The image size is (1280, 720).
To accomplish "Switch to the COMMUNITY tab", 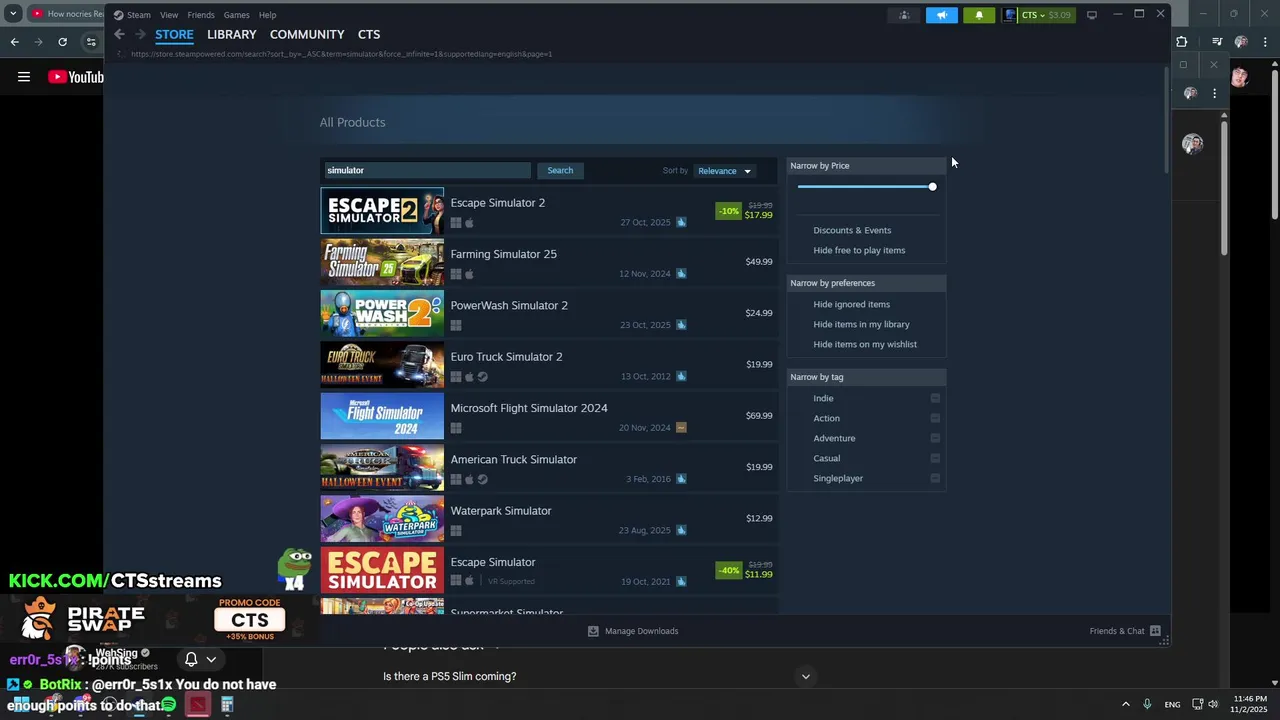I will [x=307, y=34].
